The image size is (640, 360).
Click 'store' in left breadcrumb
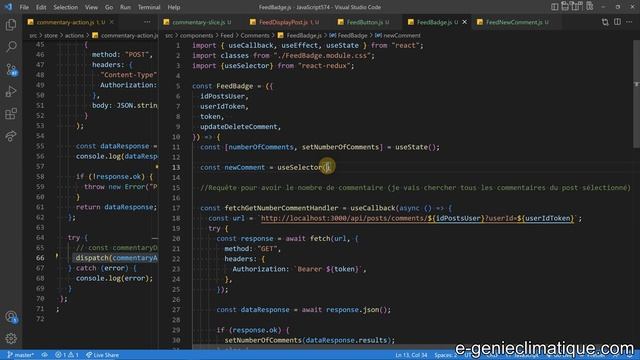pos(51,36)
